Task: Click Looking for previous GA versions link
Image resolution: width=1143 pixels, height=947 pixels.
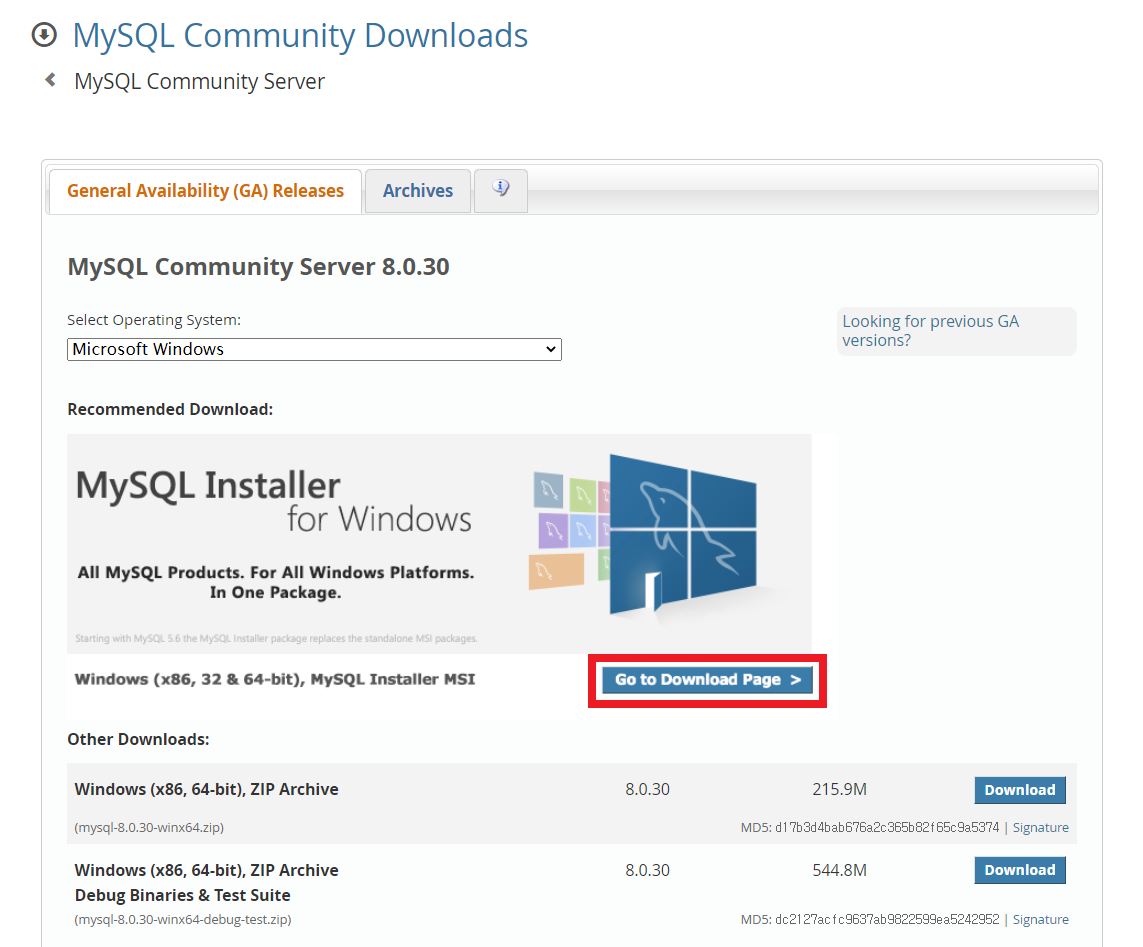Action: [930, 331]
